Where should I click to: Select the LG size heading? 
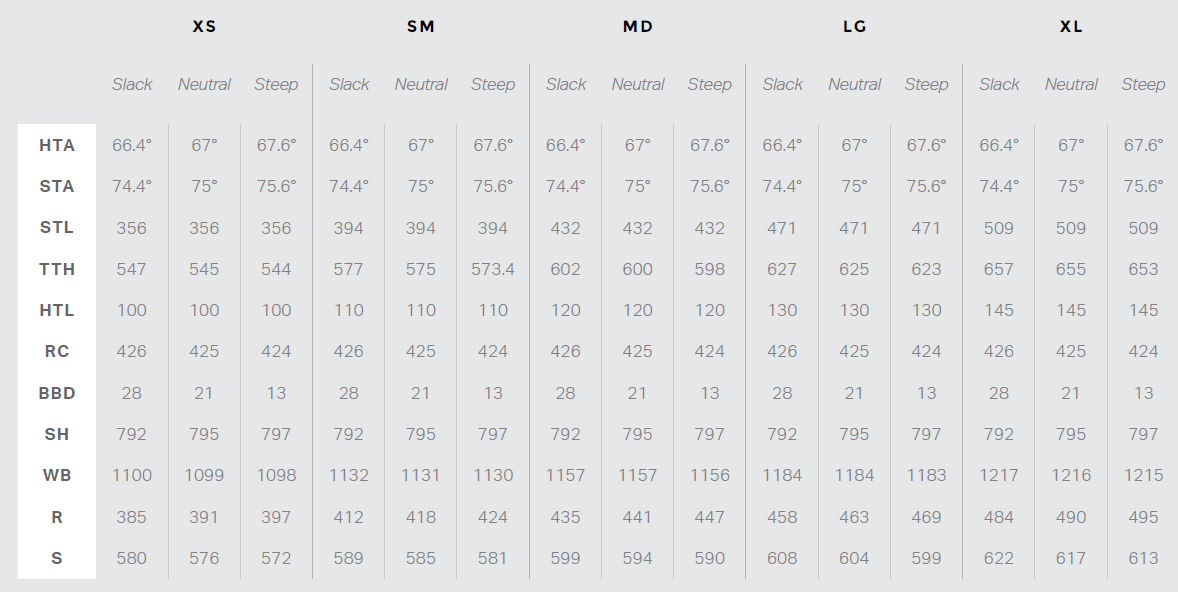[854, 26]
